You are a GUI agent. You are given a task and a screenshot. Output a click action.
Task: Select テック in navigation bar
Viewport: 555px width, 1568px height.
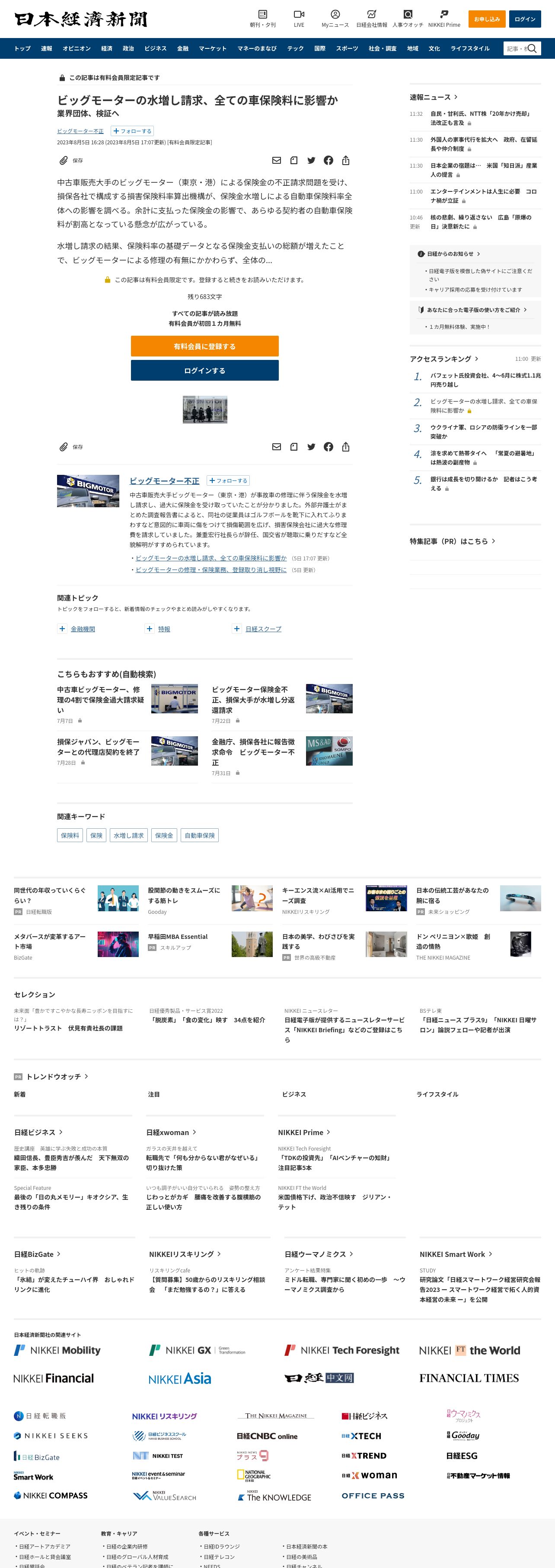pos(296,49)
